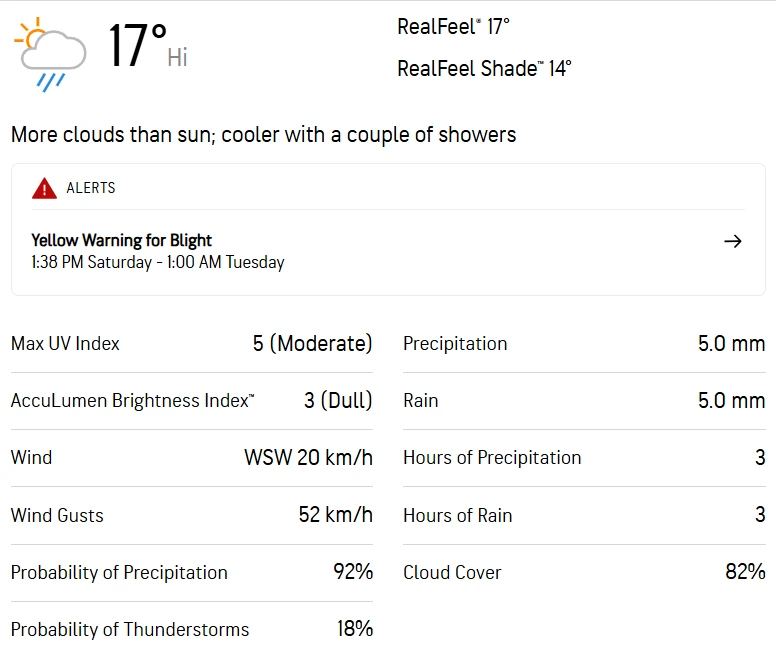Click the Probability of Thunderstorms row

click(x=191, y=630)
